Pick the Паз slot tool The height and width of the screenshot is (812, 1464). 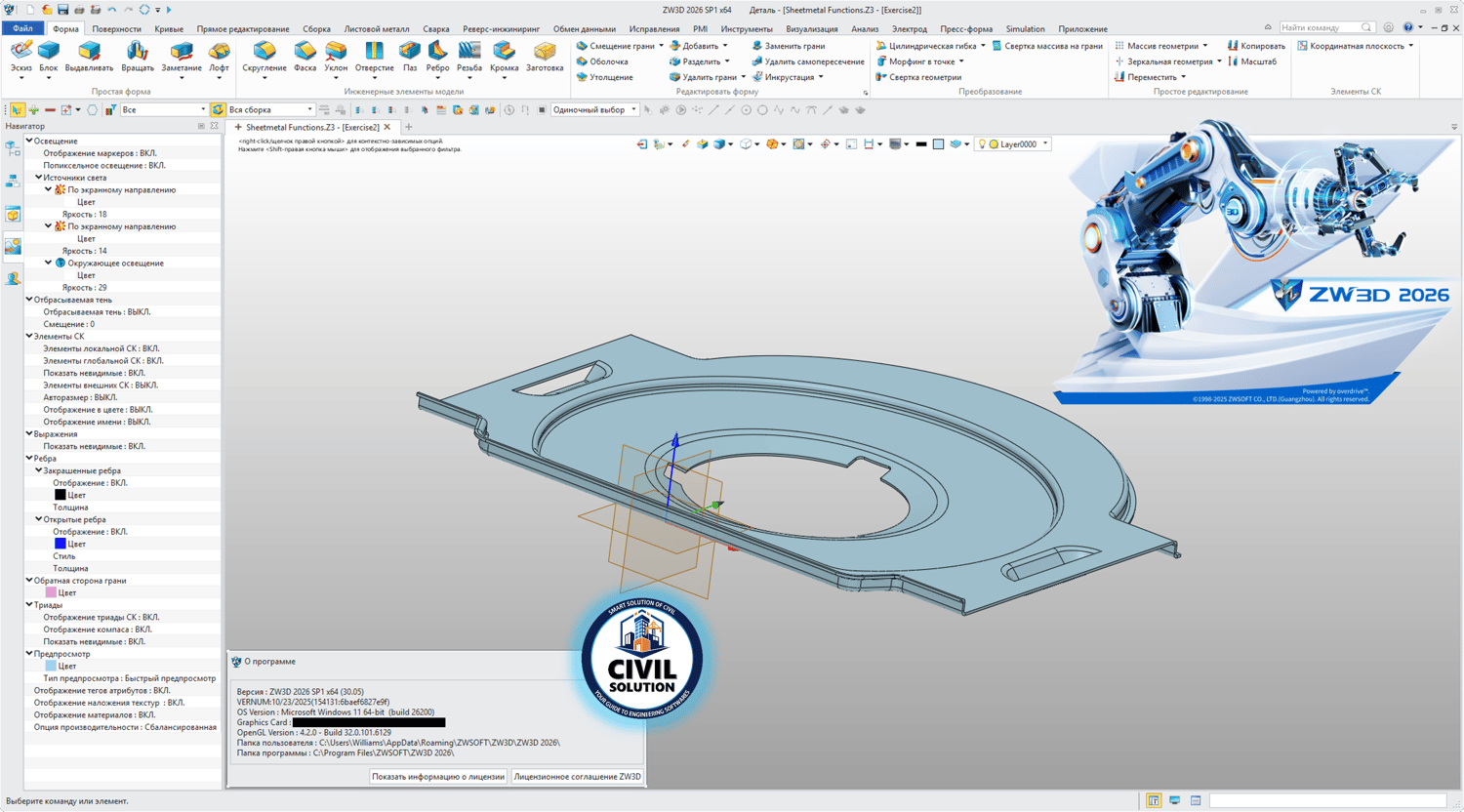(410, 57)
